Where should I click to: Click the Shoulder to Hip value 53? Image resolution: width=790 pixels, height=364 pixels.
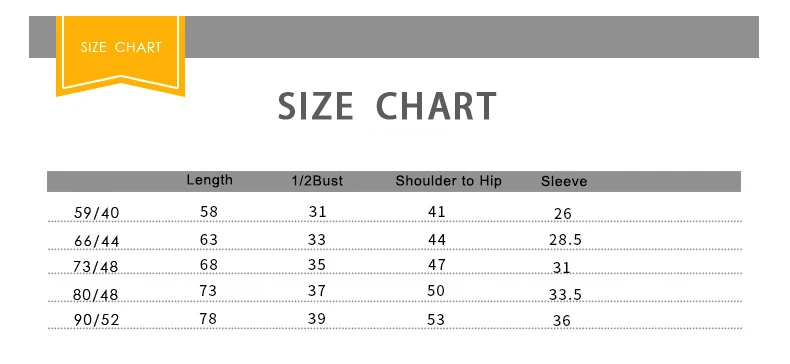436,320
